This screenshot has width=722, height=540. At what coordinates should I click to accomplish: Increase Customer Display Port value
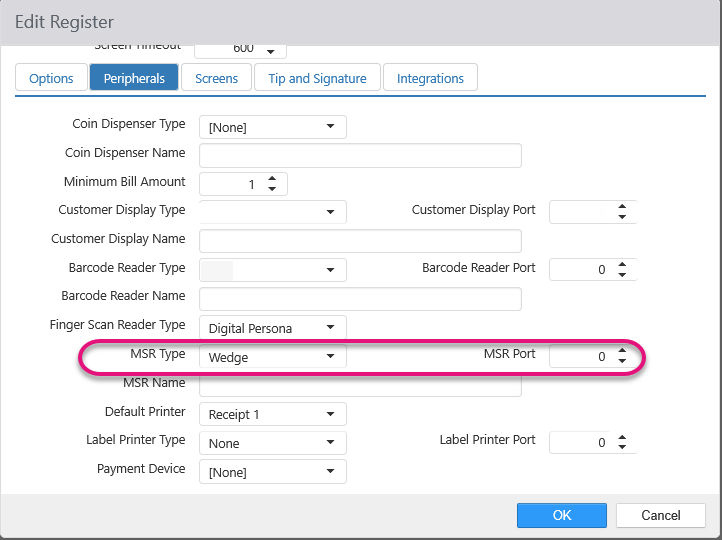tap(622, 206)
